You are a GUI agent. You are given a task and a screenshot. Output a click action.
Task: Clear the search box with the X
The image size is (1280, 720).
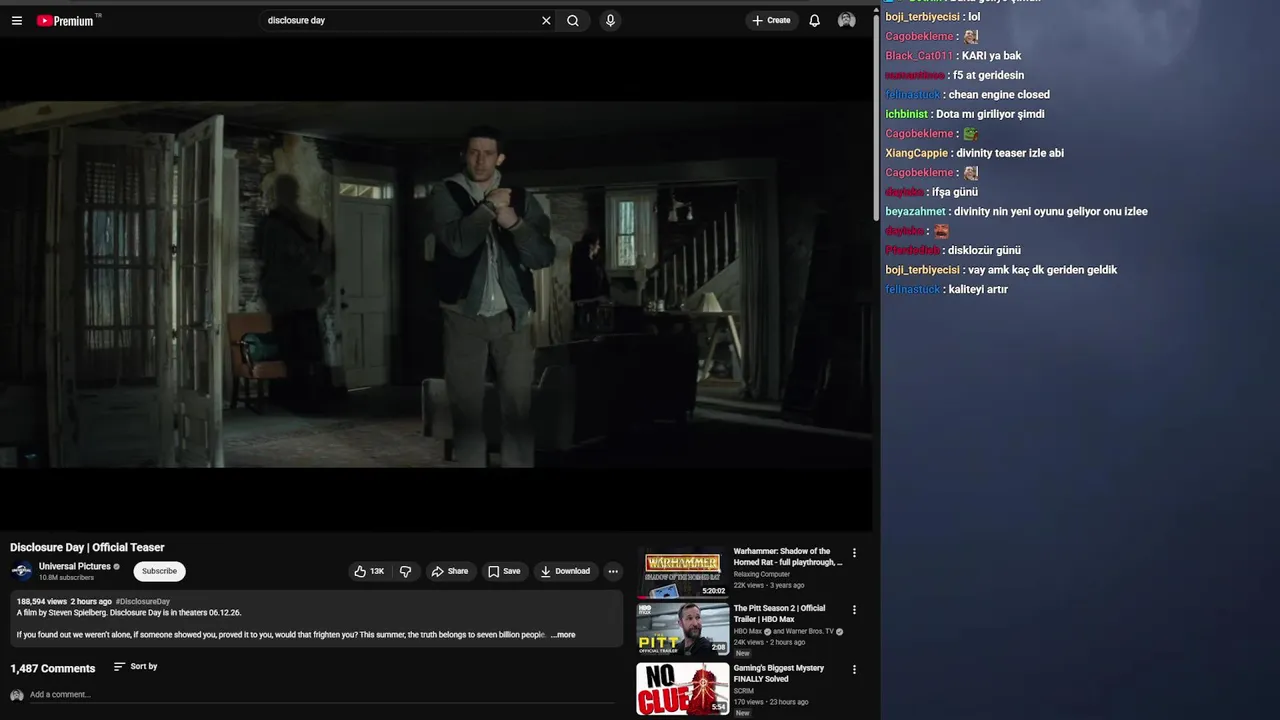click(546, 20)
